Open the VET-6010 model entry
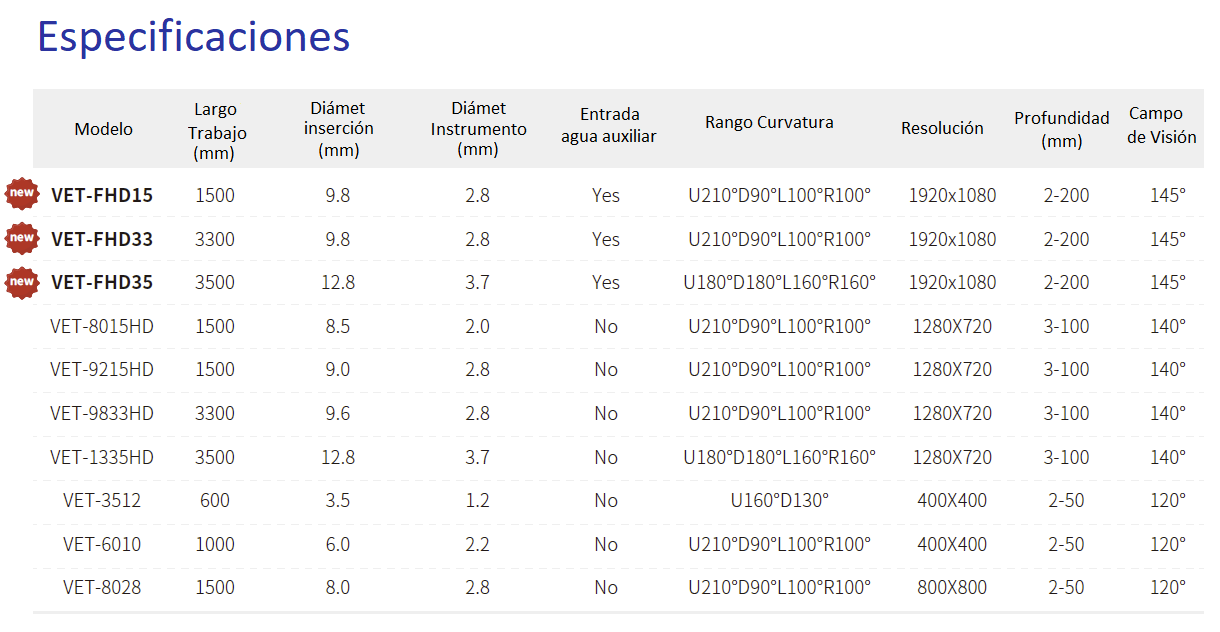 (102, 544)
